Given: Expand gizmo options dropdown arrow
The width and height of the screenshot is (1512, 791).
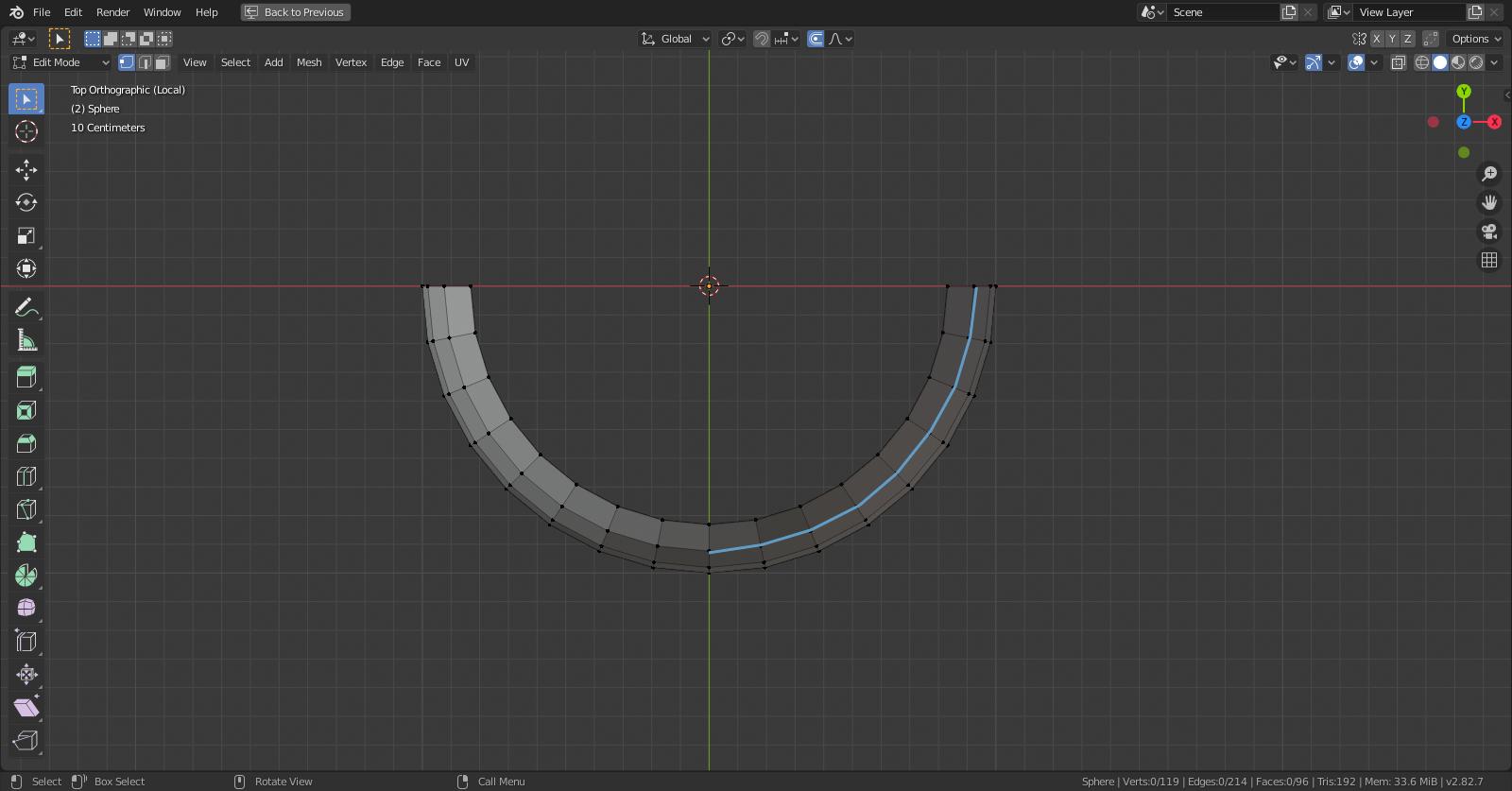Looking at the screenshot, I should point(1332,62).
